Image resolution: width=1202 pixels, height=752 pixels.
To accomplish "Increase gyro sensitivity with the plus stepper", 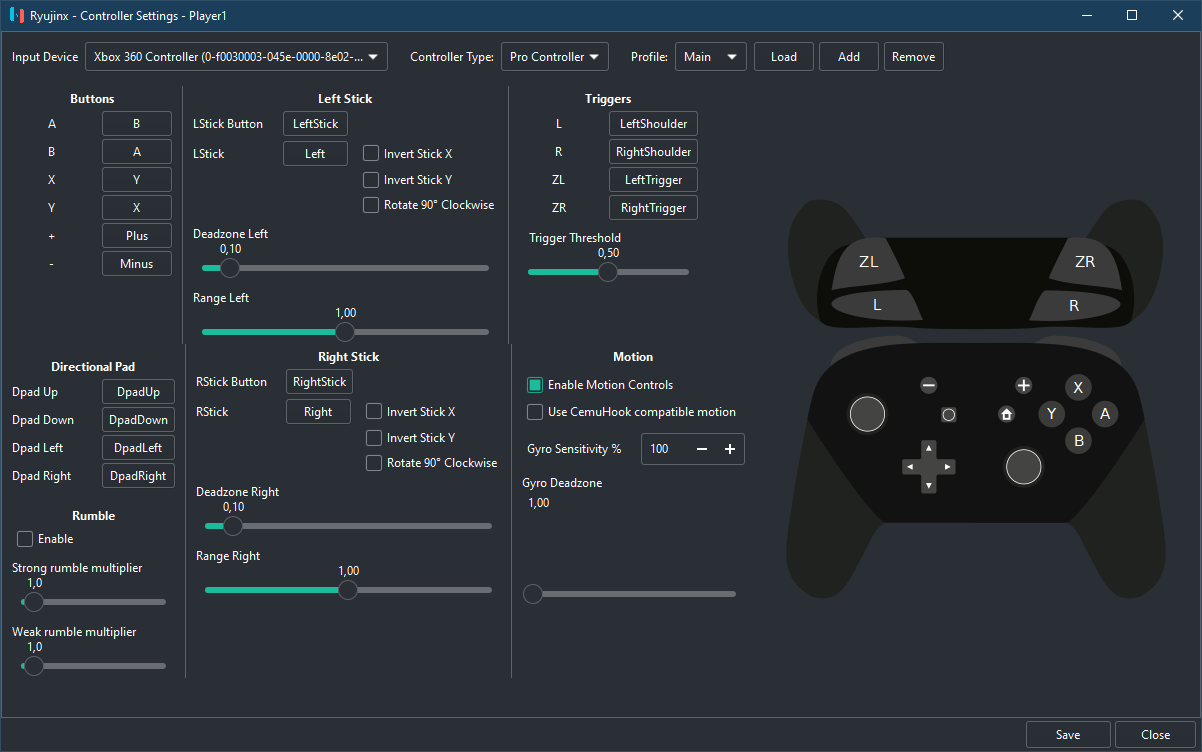I will (x=730, y=449).
